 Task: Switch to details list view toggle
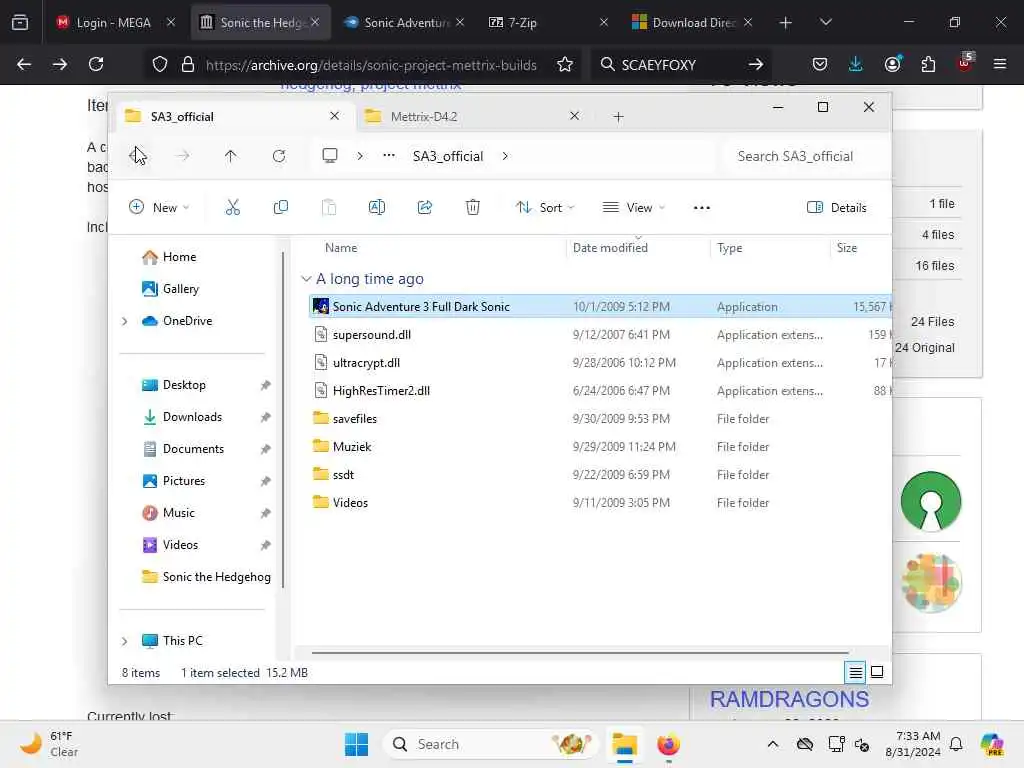tap(856, 672)
